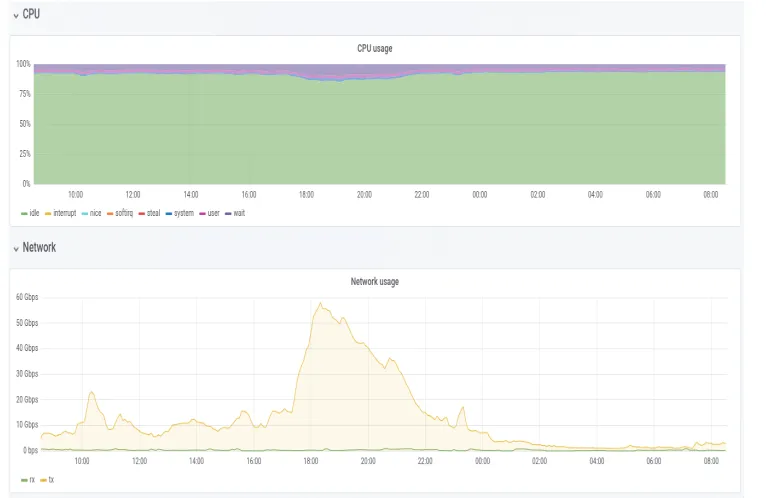Click the CPU idle dip near 19:00
766x498 pixels.
point(340,81)
